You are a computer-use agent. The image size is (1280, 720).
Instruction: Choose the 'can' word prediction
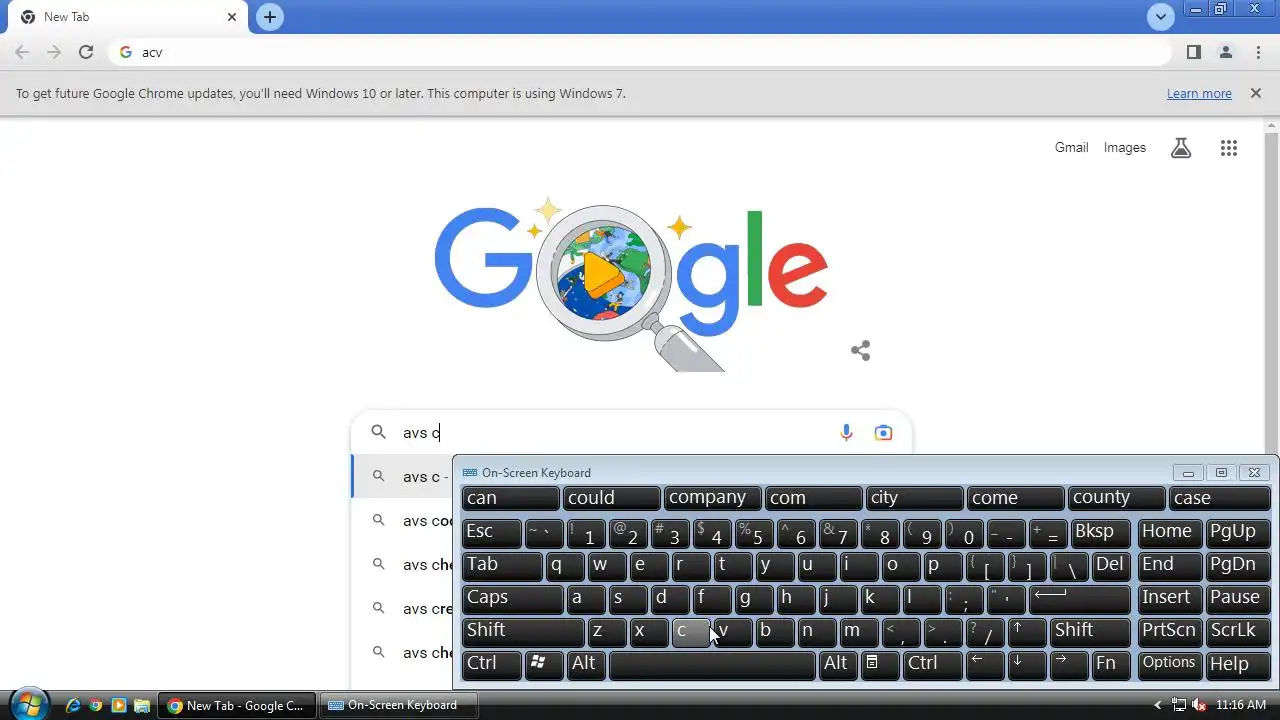[x=510, y=498]
